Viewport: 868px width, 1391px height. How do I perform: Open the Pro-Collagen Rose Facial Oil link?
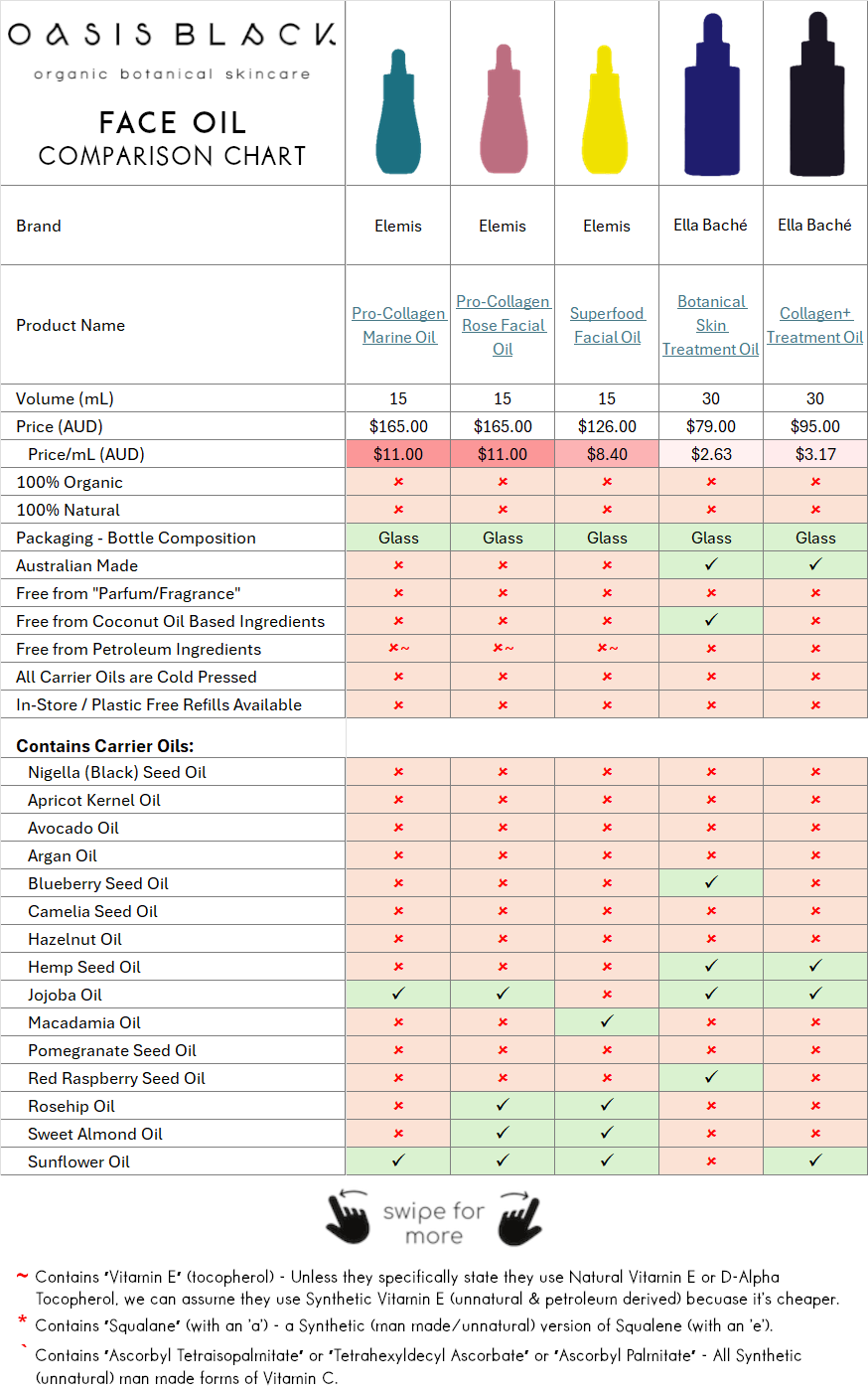[x=503, y=325]
